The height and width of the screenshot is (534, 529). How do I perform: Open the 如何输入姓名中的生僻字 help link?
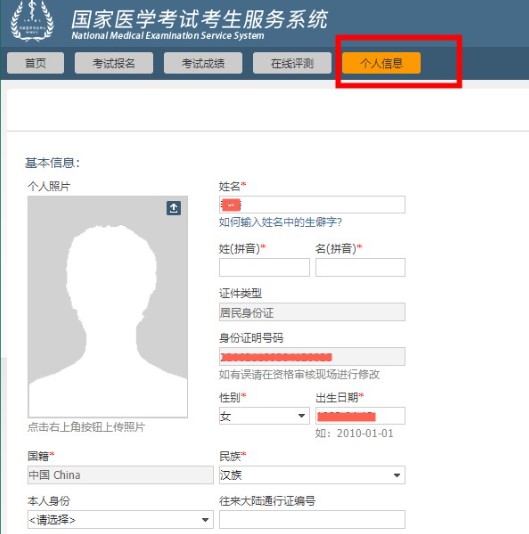pyautogui.click(x=280, y=222)
